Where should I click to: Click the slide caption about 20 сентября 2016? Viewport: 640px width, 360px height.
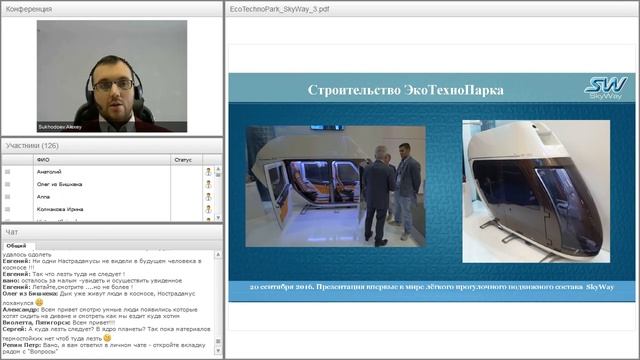(x=431, y=287)
